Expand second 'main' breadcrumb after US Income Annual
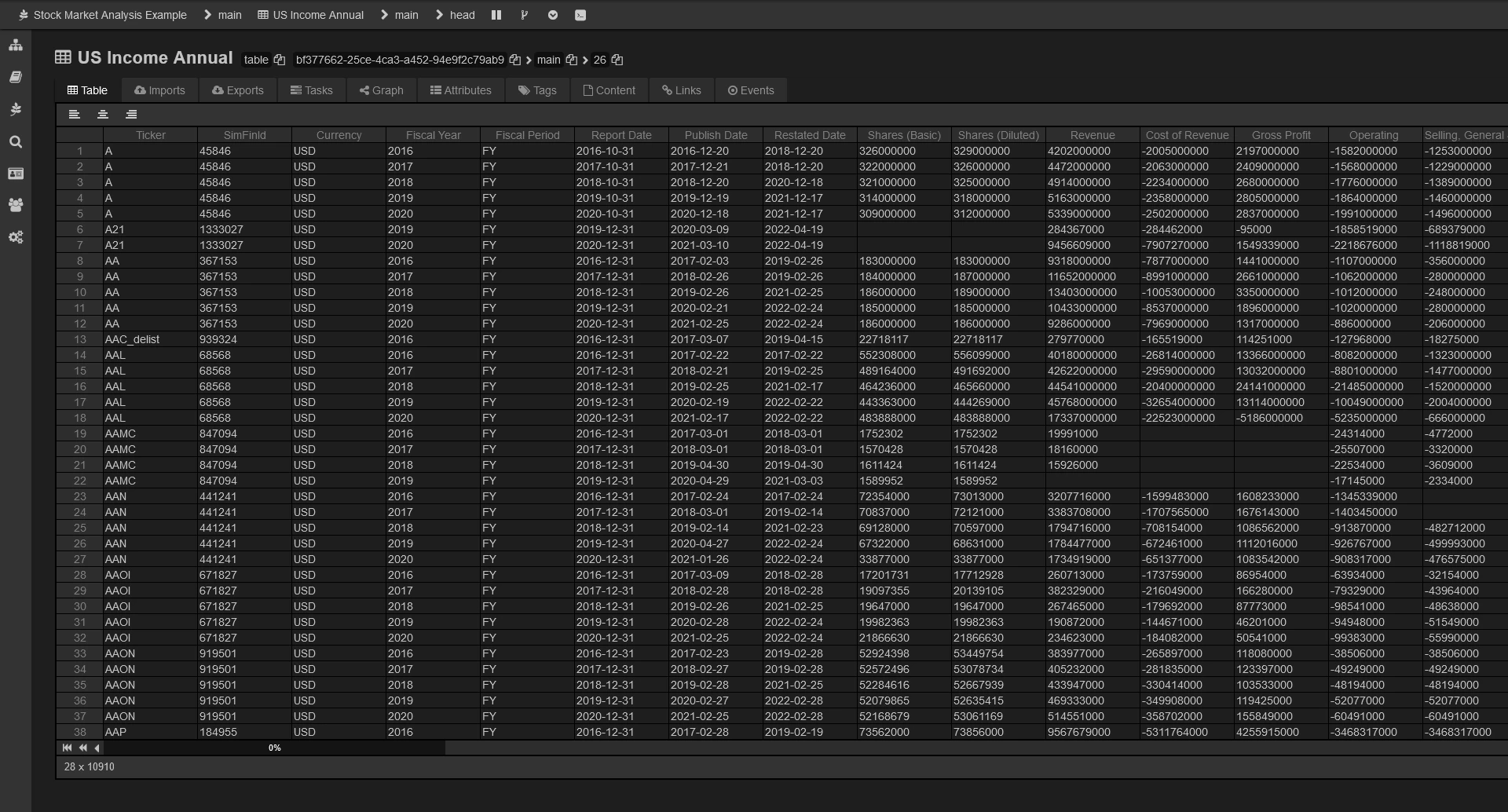The height and width of the screenshot is (812, 1508). 384,15
